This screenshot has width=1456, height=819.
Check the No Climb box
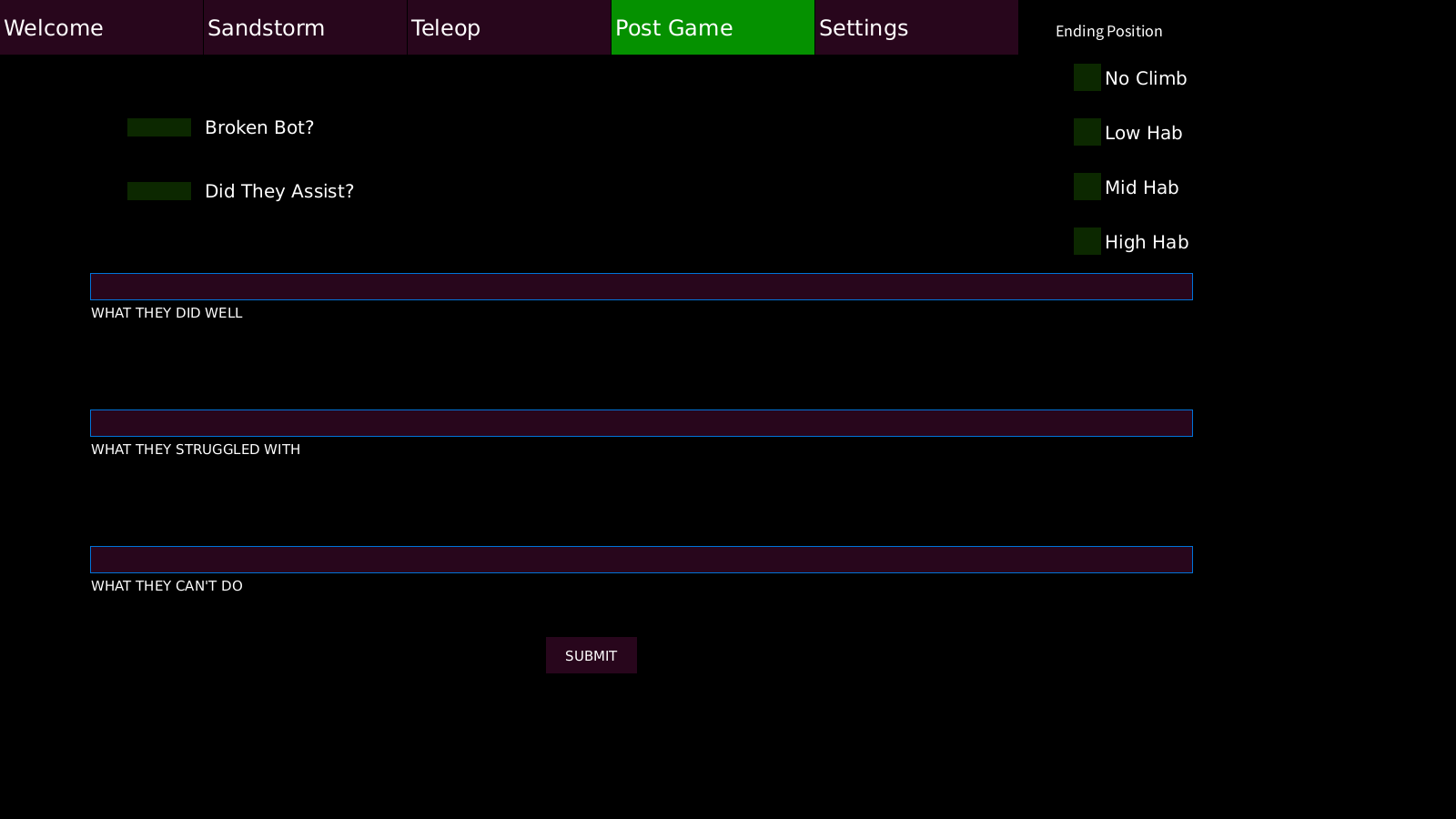point(1087,78)
